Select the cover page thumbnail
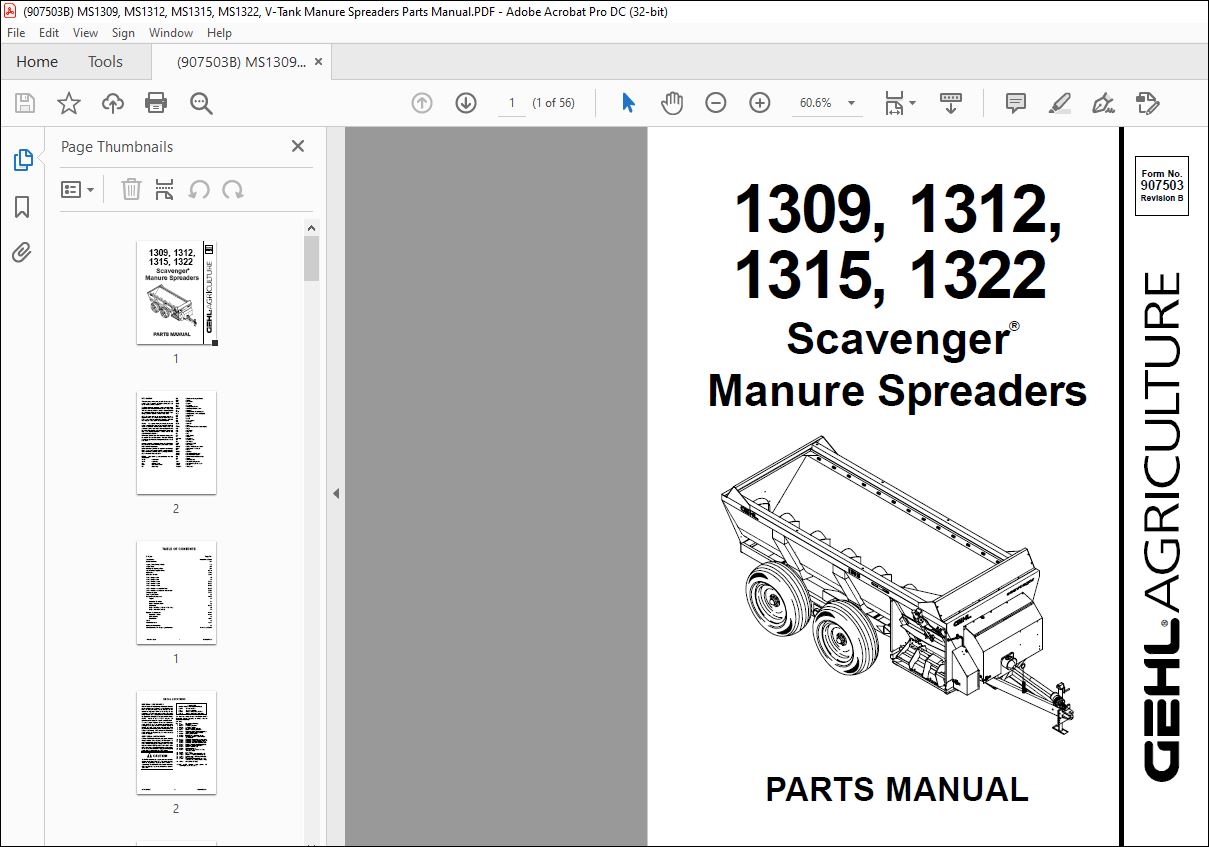 click(176, 293)
